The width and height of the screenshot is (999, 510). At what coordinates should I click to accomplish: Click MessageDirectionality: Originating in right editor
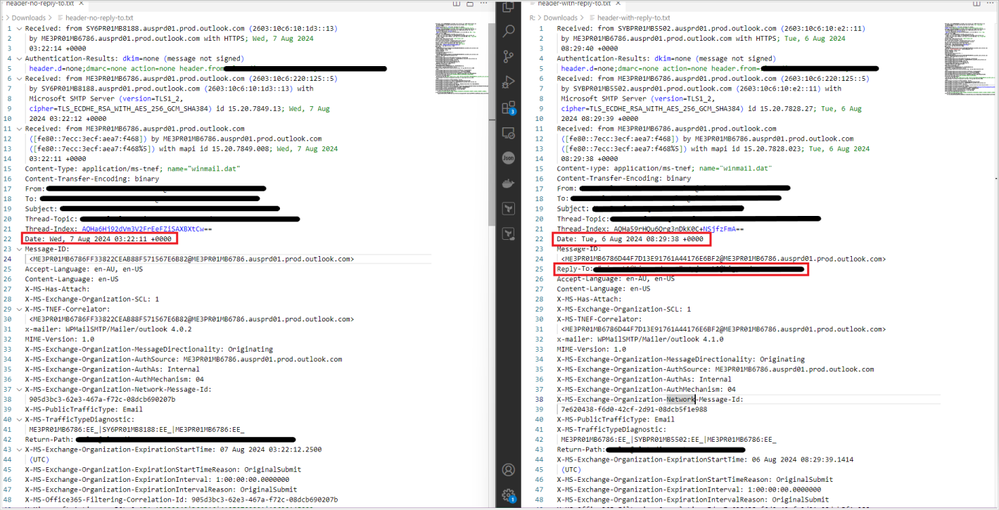[x=680, y=359]
